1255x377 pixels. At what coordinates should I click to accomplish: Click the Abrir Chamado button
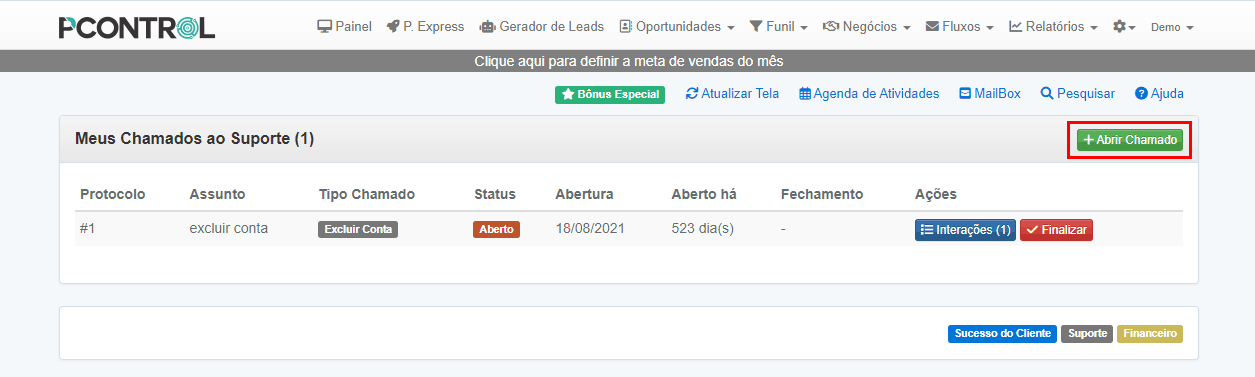pyautogui.click(x=1130, y=140)
